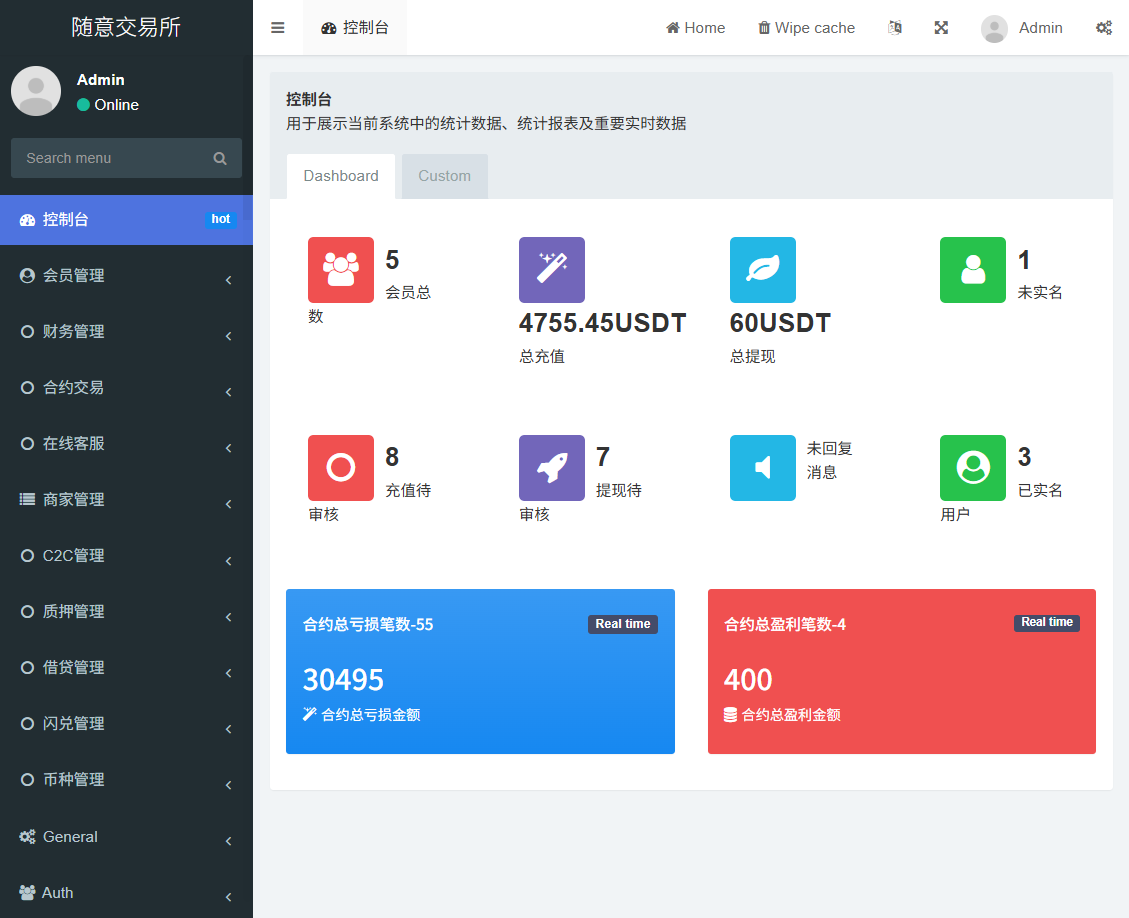The width and height of the screenshot is (1129, 918).
Task: Switch to the Custom tab
Action: point(444,176)
